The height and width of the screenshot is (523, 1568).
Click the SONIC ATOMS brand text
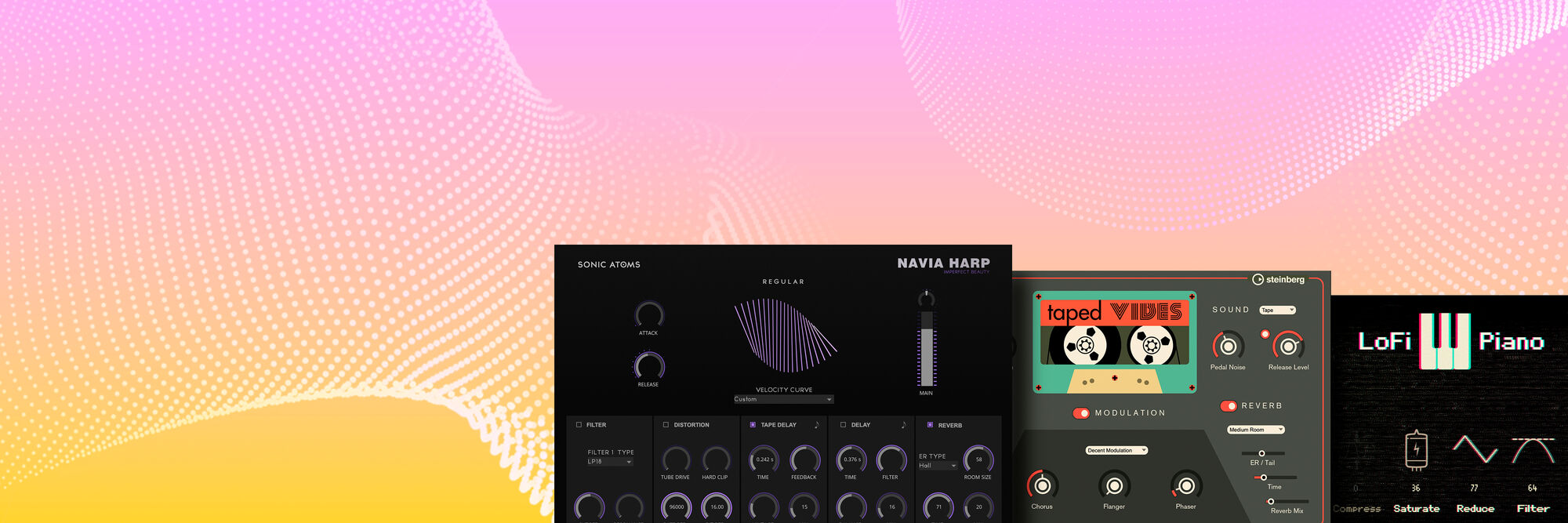point(609,265)
